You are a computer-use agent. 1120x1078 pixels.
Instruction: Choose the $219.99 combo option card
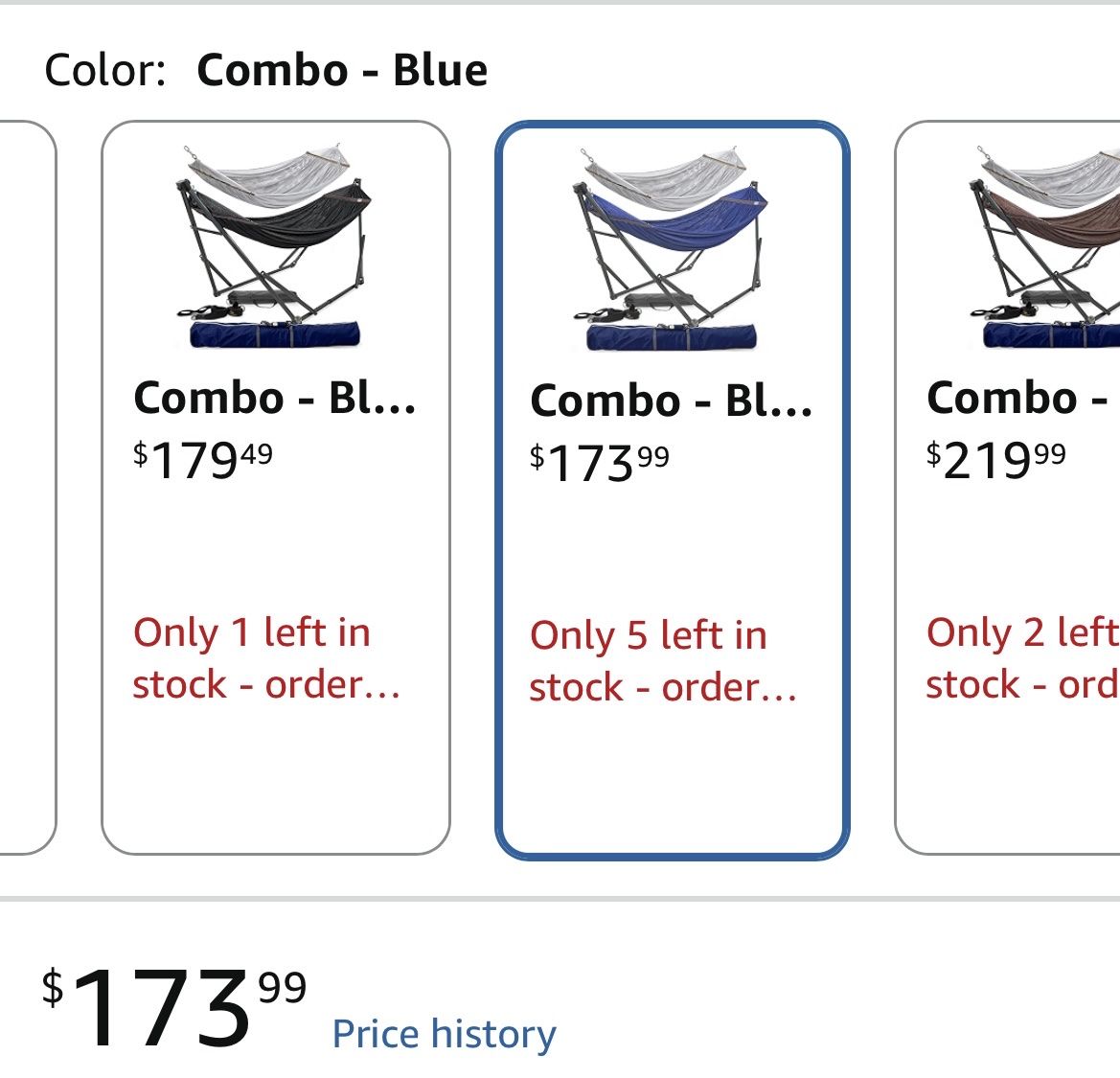point(1007,487)
